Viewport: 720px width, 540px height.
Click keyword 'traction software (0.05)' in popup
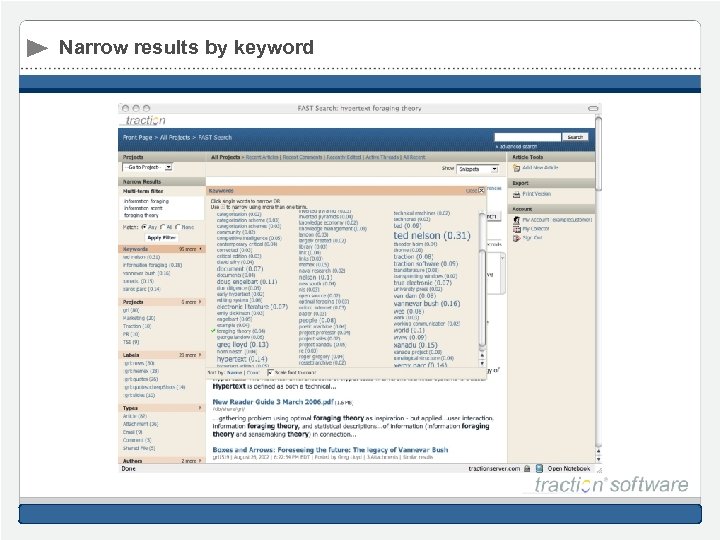425,264
